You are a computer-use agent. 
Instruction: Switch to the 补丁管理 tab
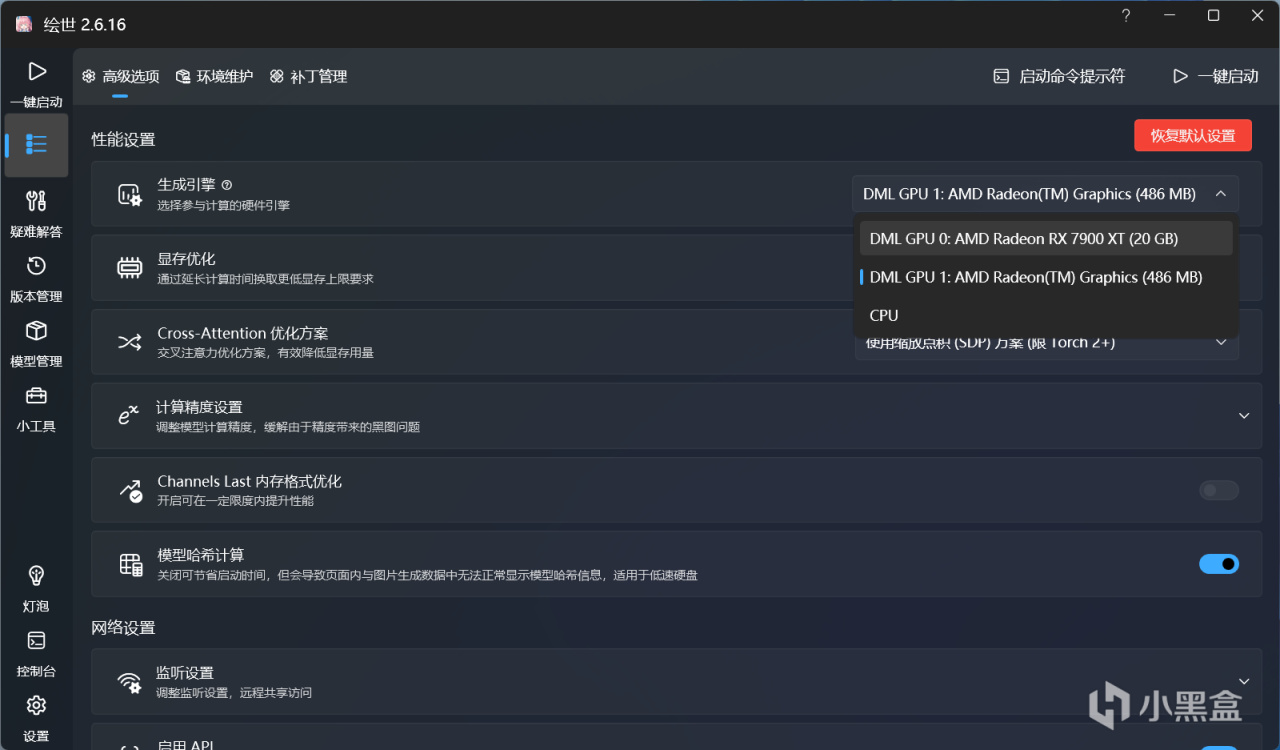[308, 76]
